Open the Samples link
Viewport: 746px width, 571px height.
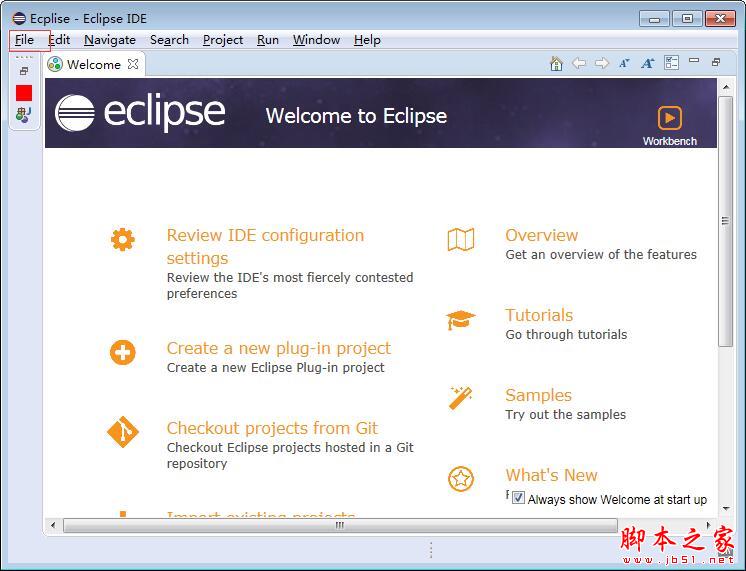(x=539, y=395)
